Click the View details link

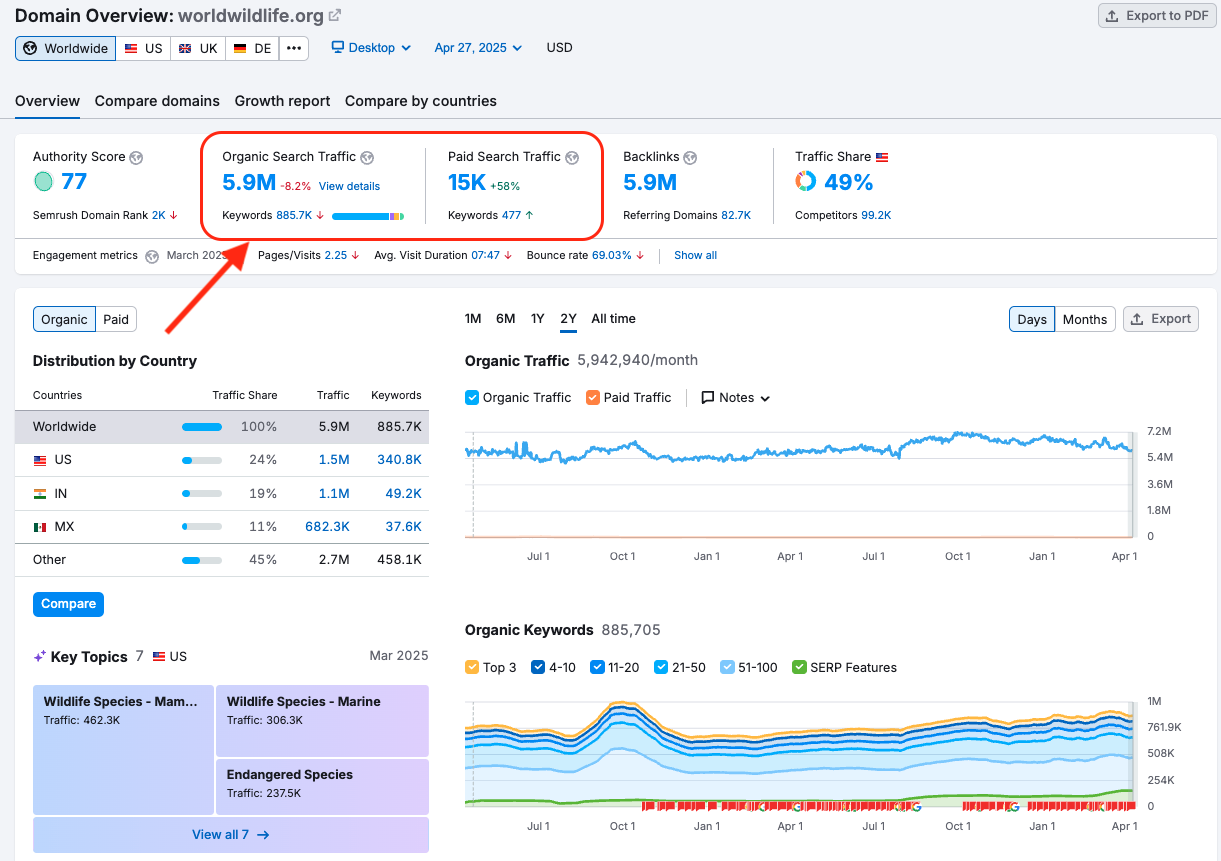tap(349, 185)
